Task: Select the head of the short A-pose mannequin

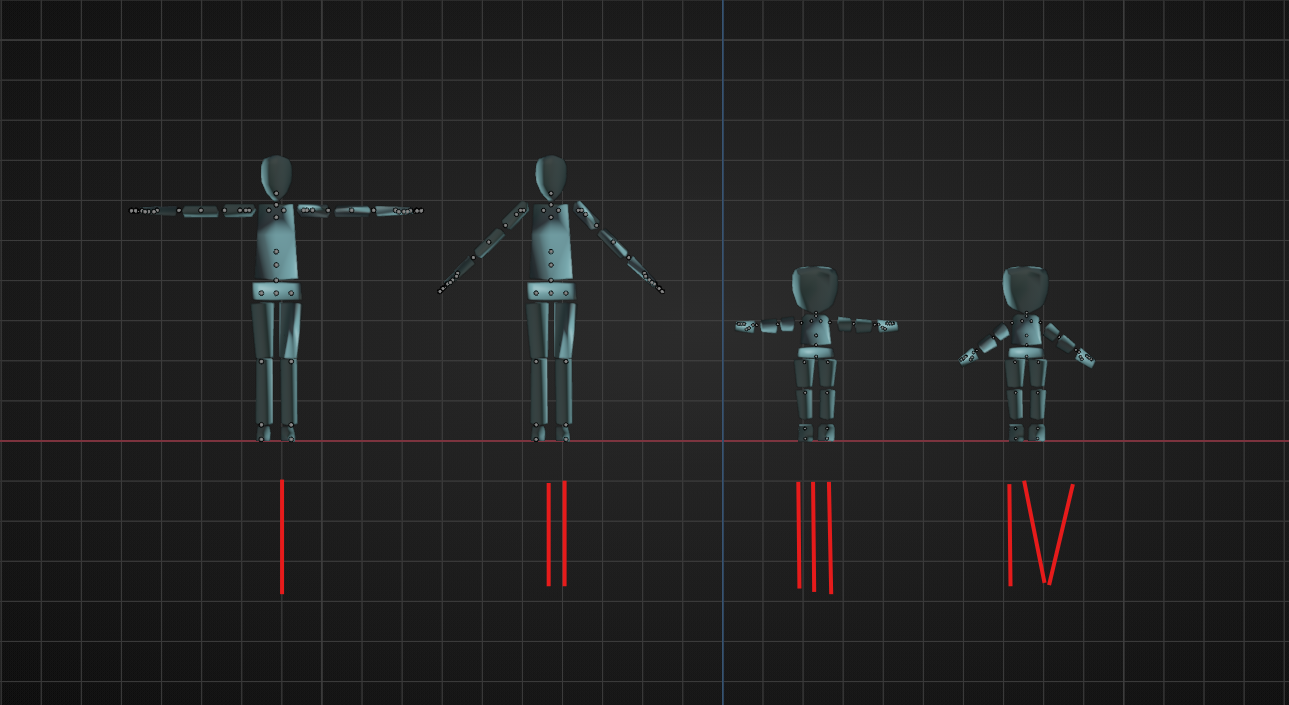Action: 1026,288
